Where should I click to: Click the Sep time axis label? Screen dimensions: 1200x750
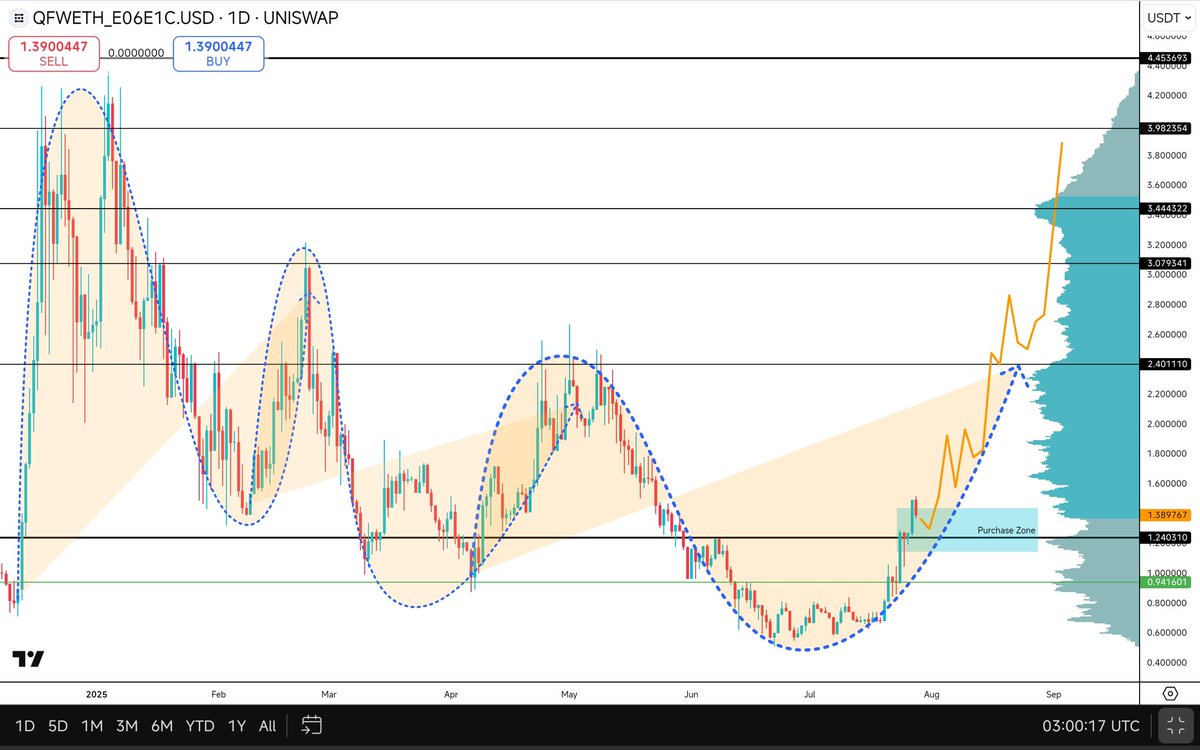tap(1053, 693)
